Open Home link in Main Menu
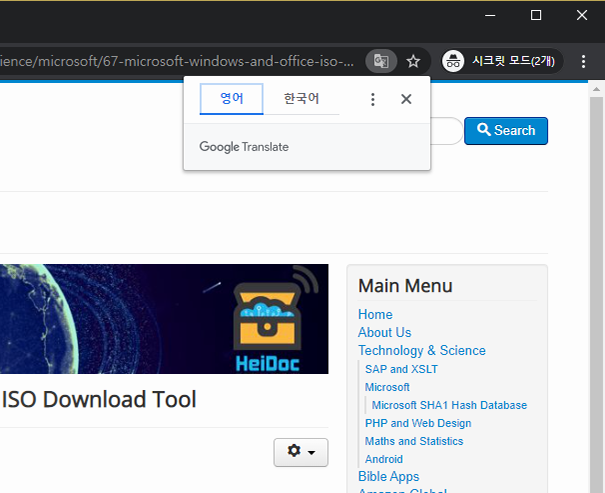This screenshot has height=493, width=605. (375, 314)
